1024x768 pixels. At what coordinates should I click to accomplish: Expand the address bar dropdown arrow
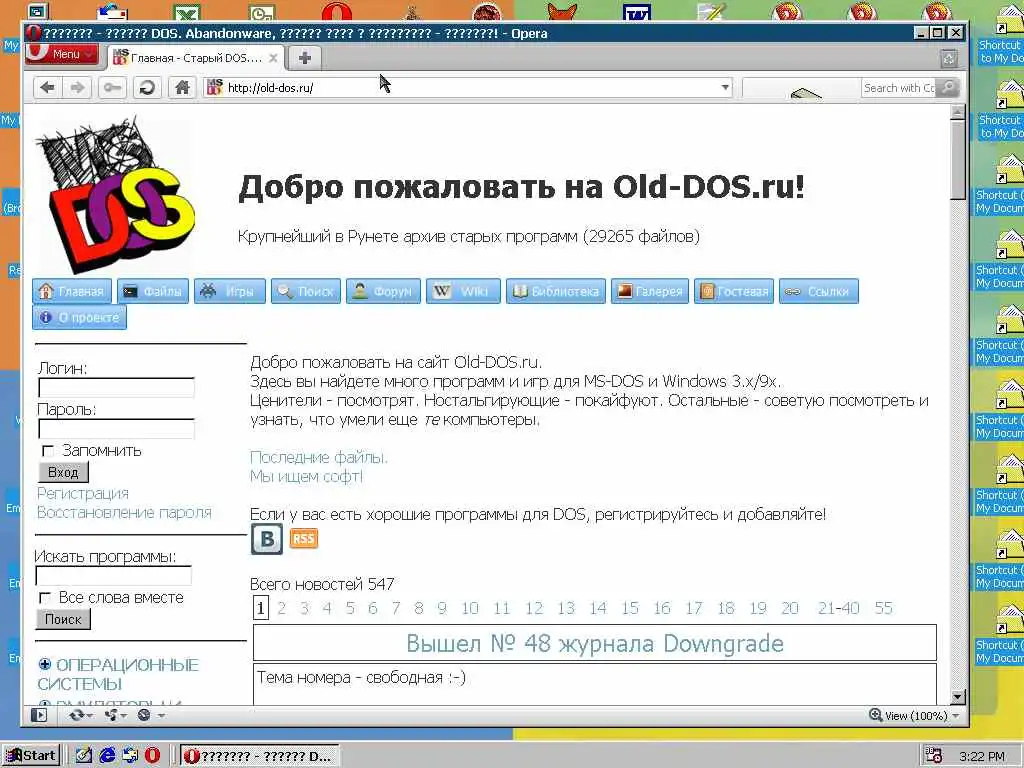(725, 88)
